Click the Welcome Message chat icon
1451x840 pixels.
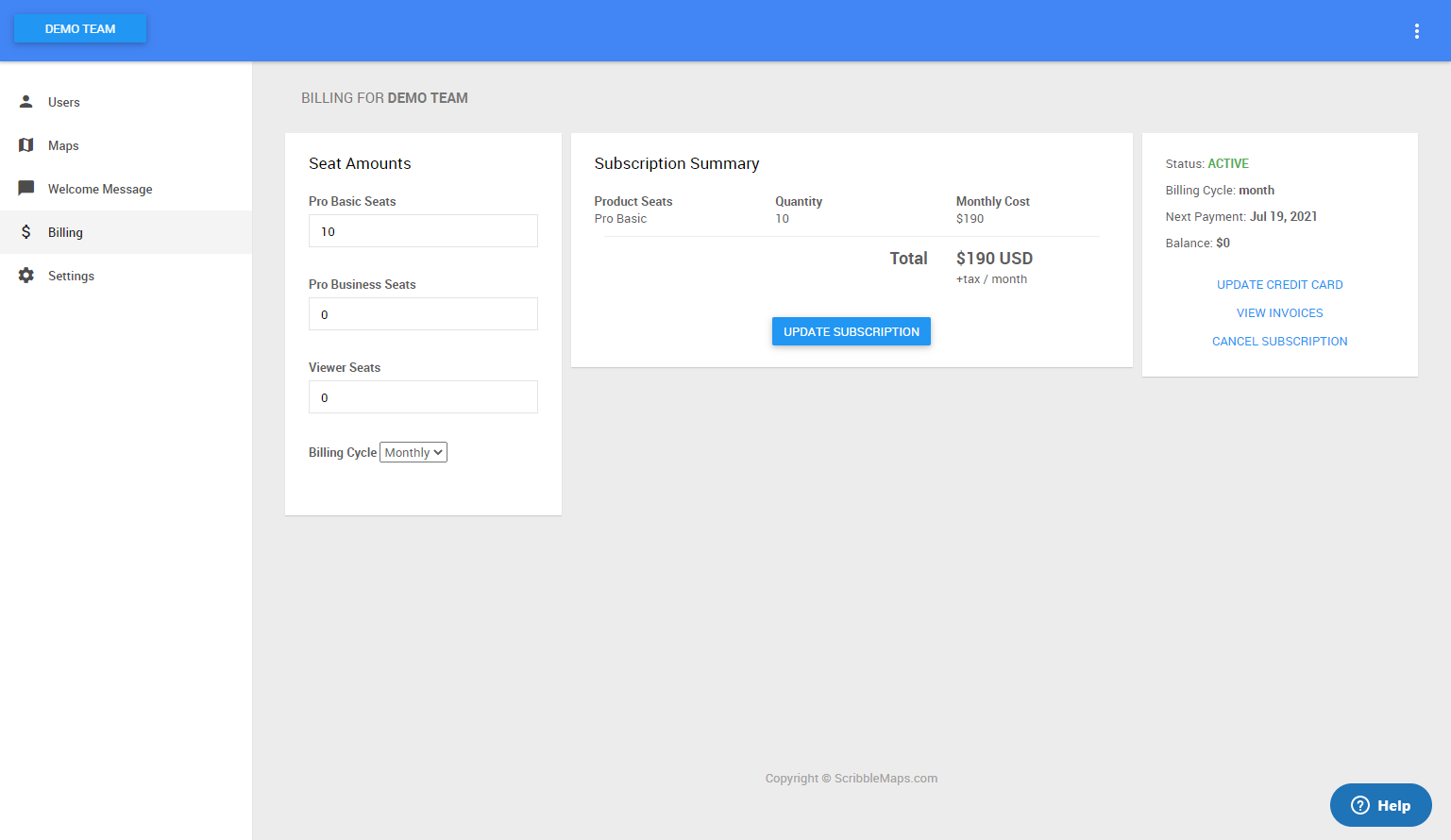click(26, 189)
